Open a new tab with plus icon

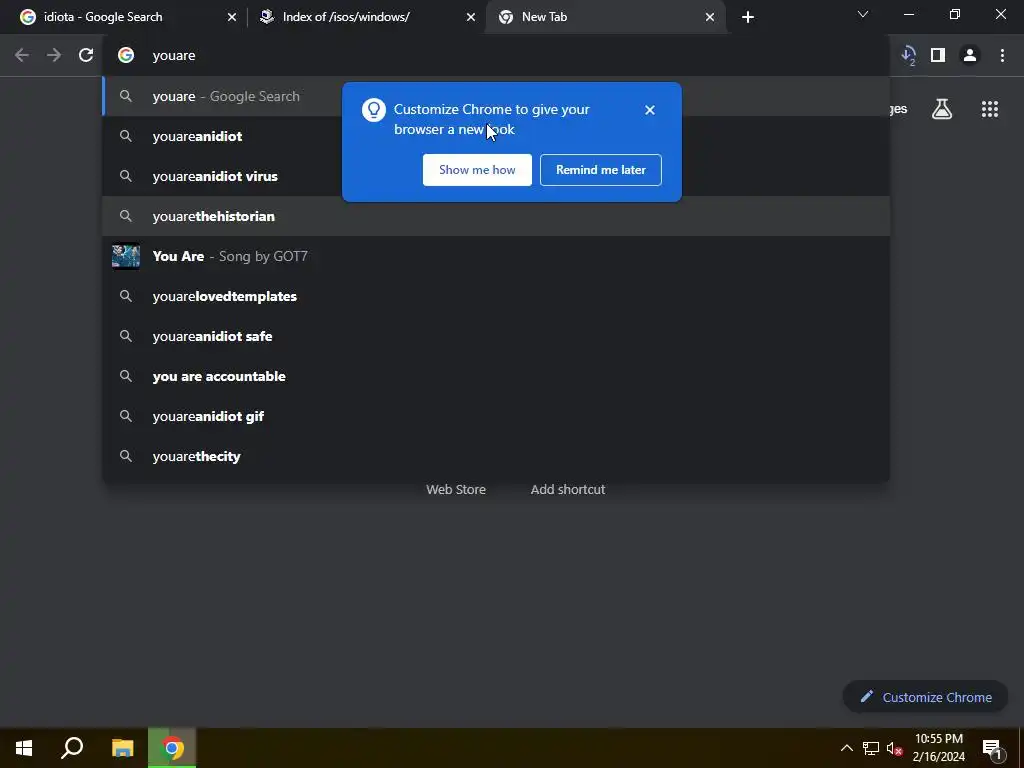[748, 17]
